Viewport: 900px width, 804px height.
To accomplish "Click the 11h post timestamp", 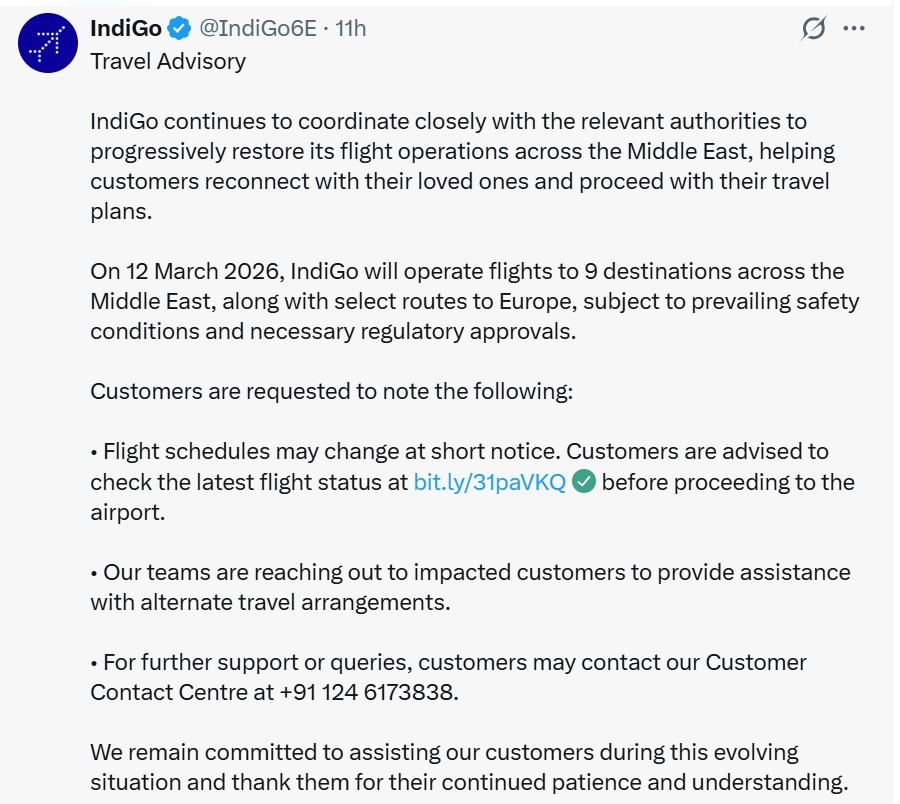I will pyautogui.click(x=351, y=28).
